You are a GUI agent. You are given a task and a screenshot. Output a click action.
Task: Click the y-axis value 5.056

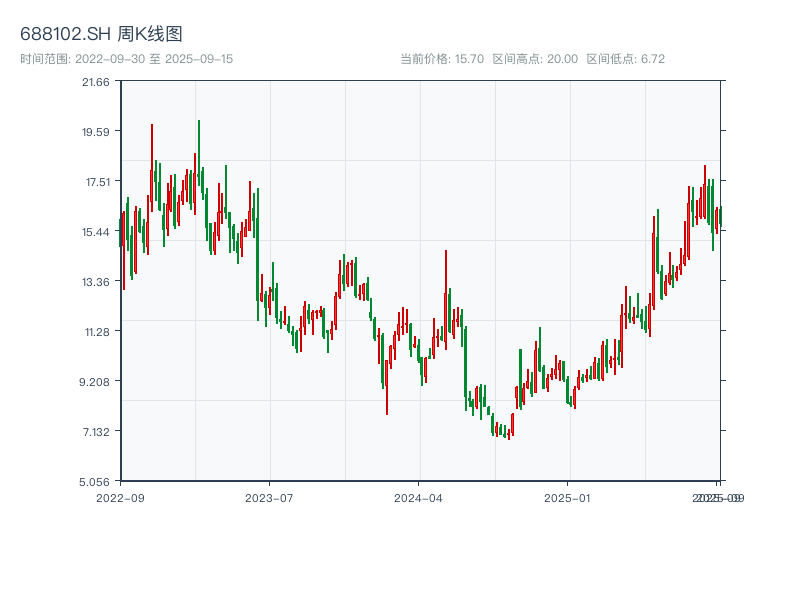pyautogui.click(x=94, y=482)
